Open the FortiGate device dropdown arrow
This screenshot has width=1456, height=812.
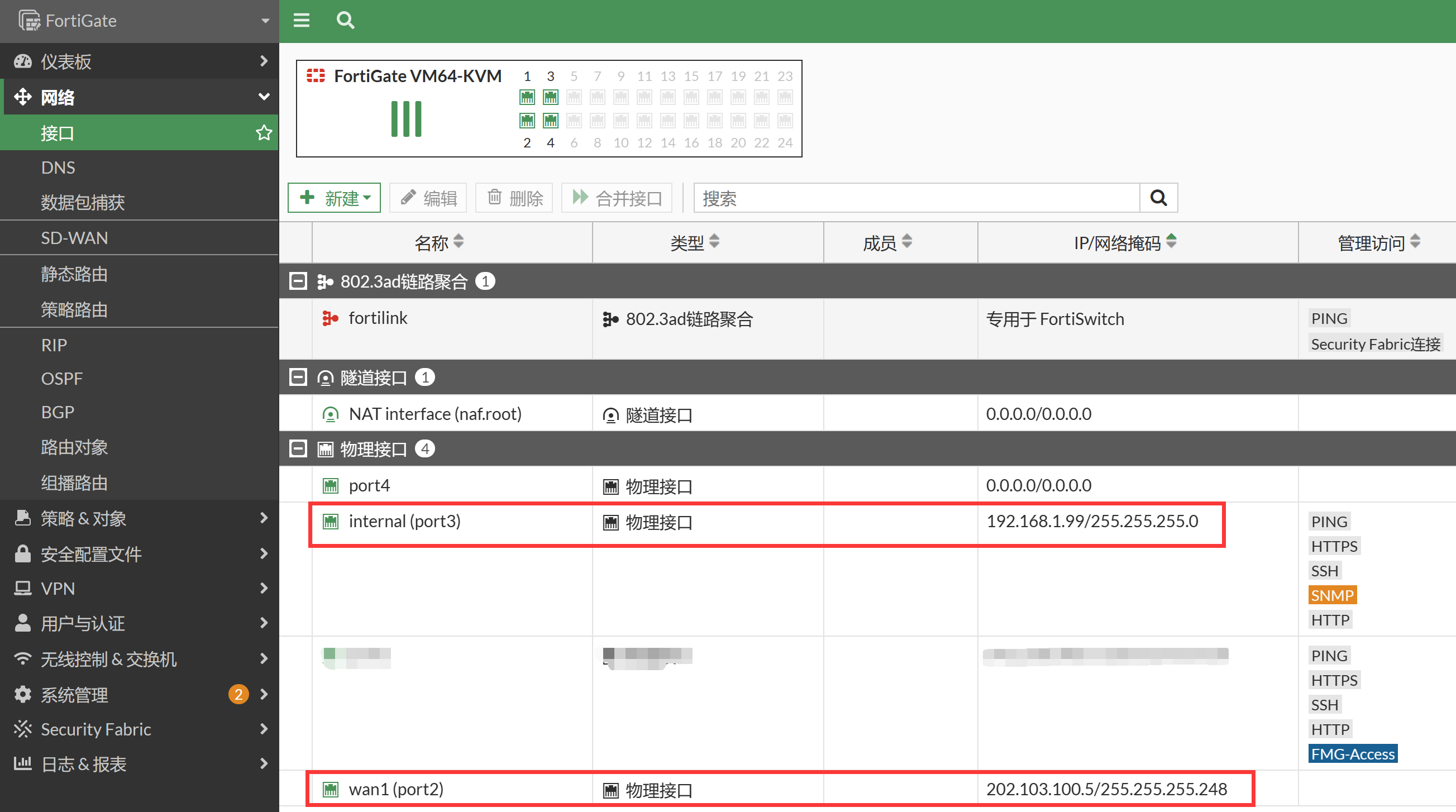coord(265,21)
